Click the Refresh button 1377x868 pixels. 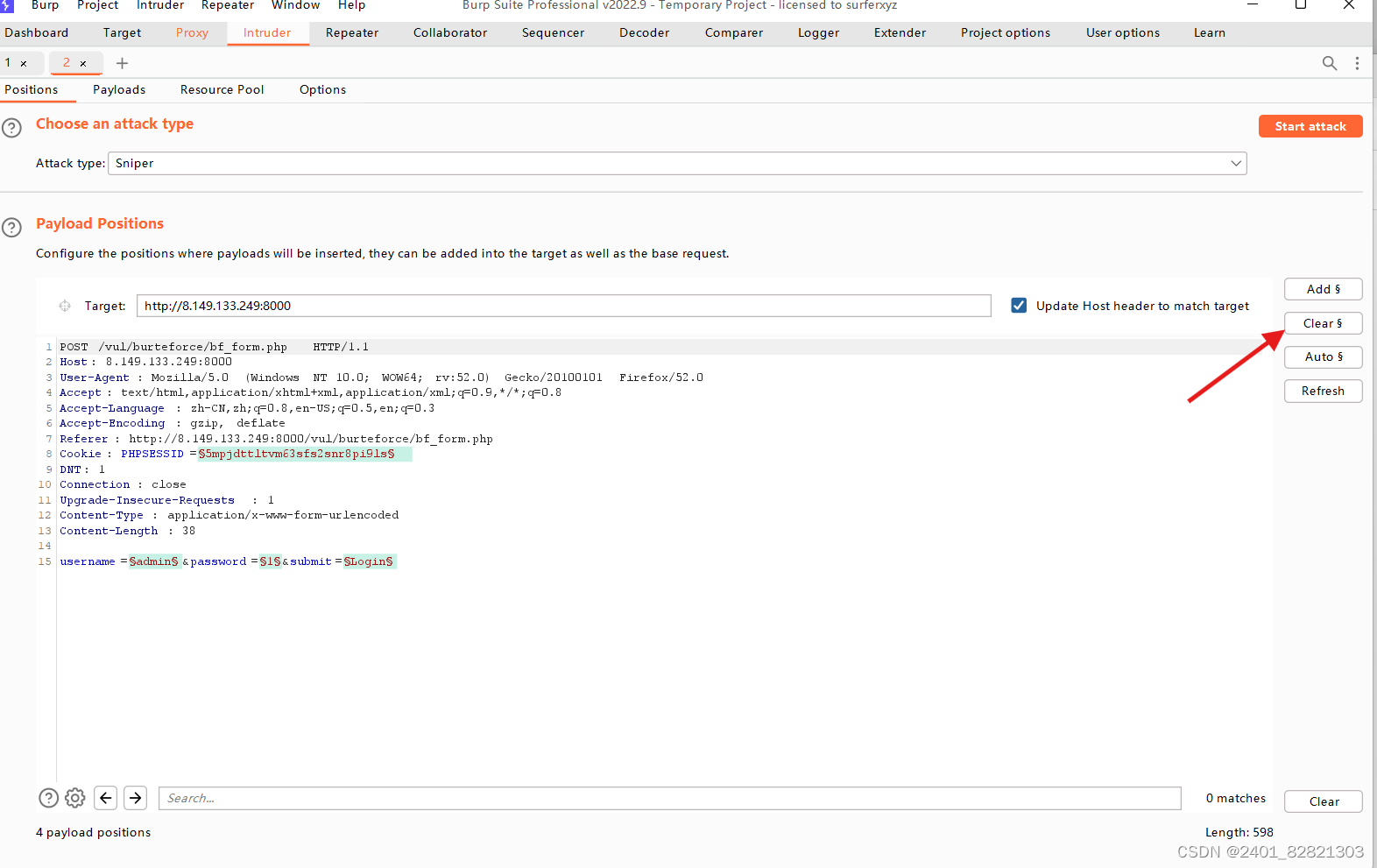pos(1324,391)
